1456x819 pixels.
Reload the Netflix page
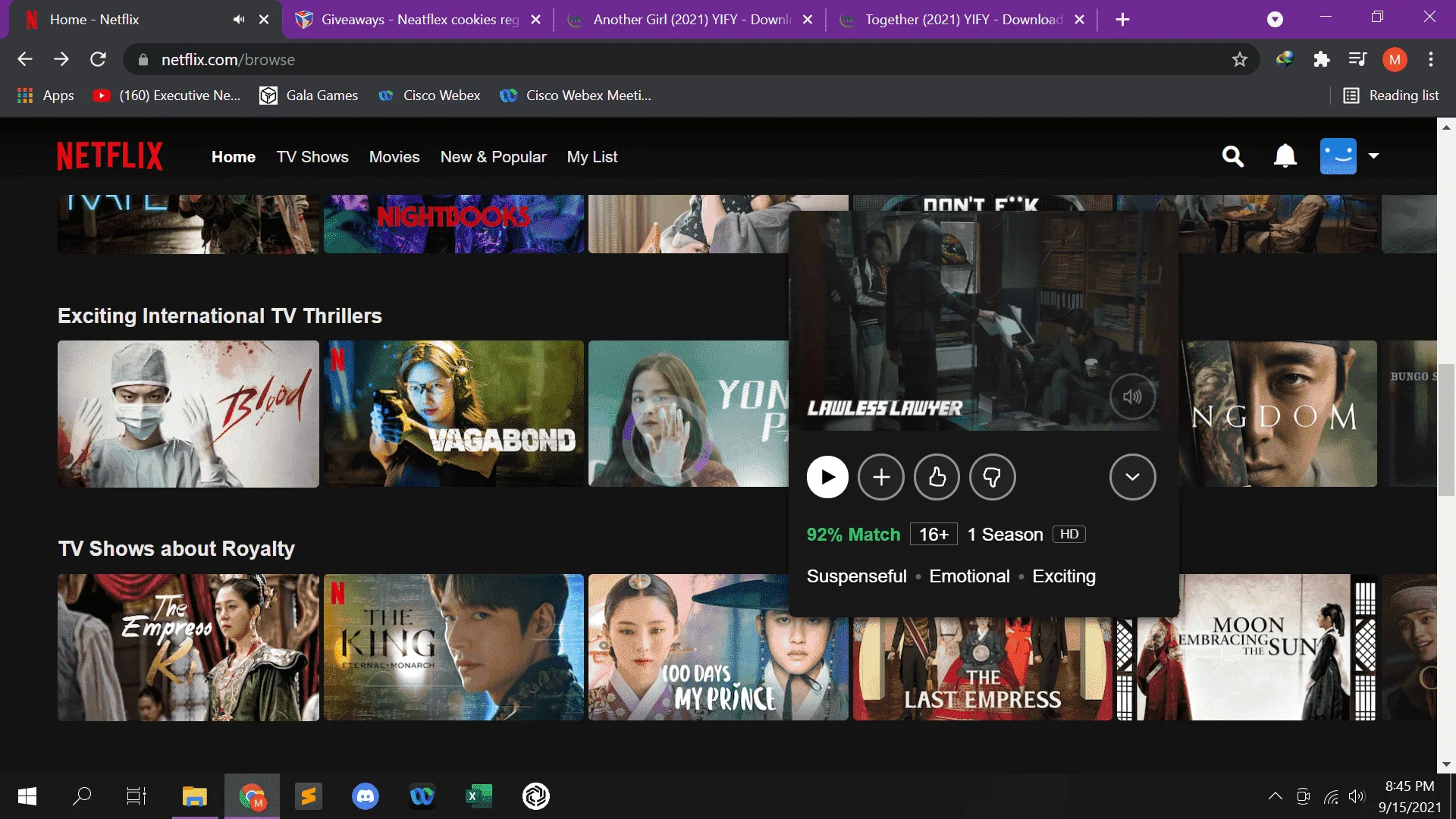coord(98,59)
